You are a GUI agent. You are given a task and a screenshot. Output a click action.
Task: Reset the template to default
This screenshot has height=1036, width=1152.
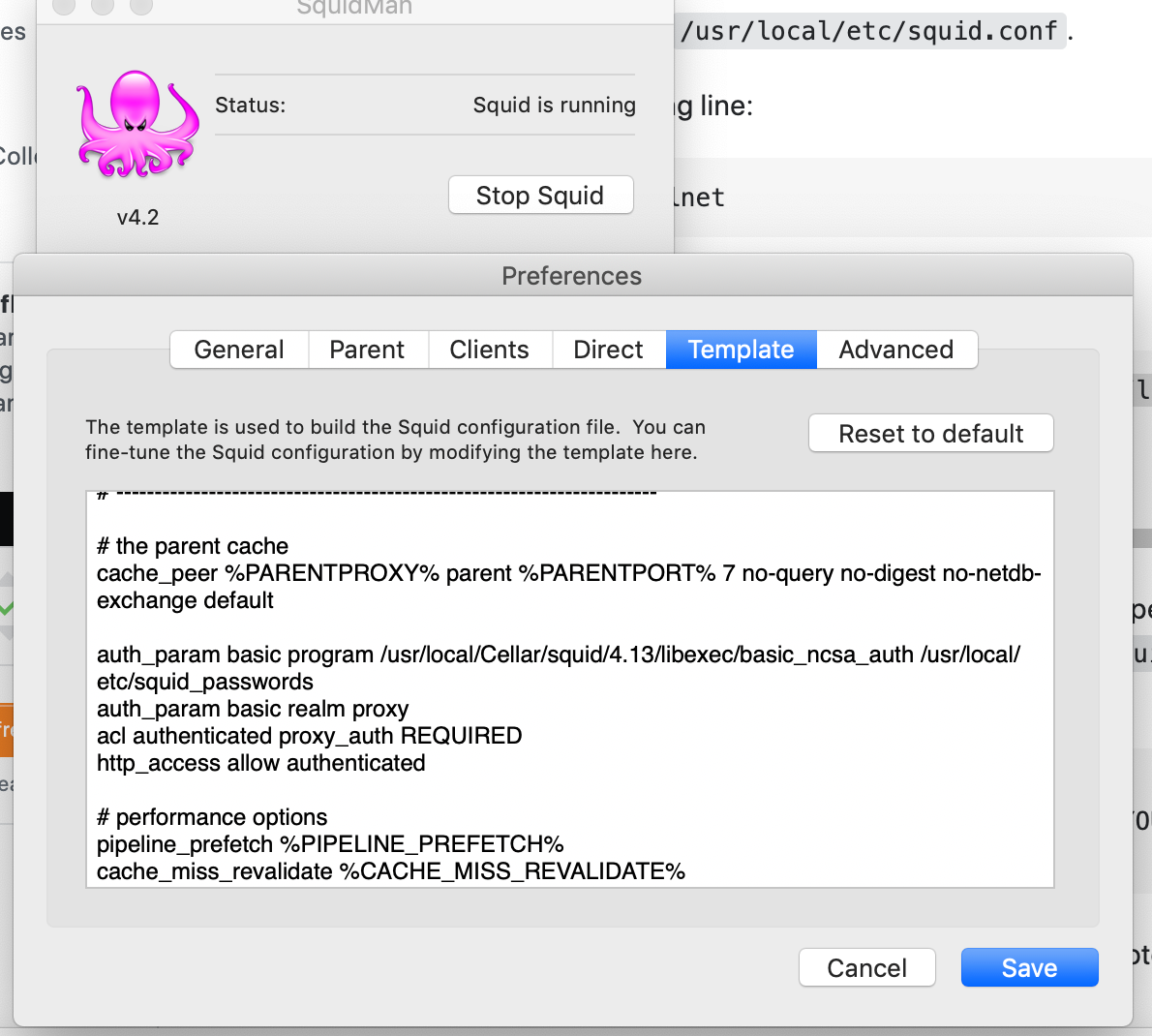(x=931, y=434)
